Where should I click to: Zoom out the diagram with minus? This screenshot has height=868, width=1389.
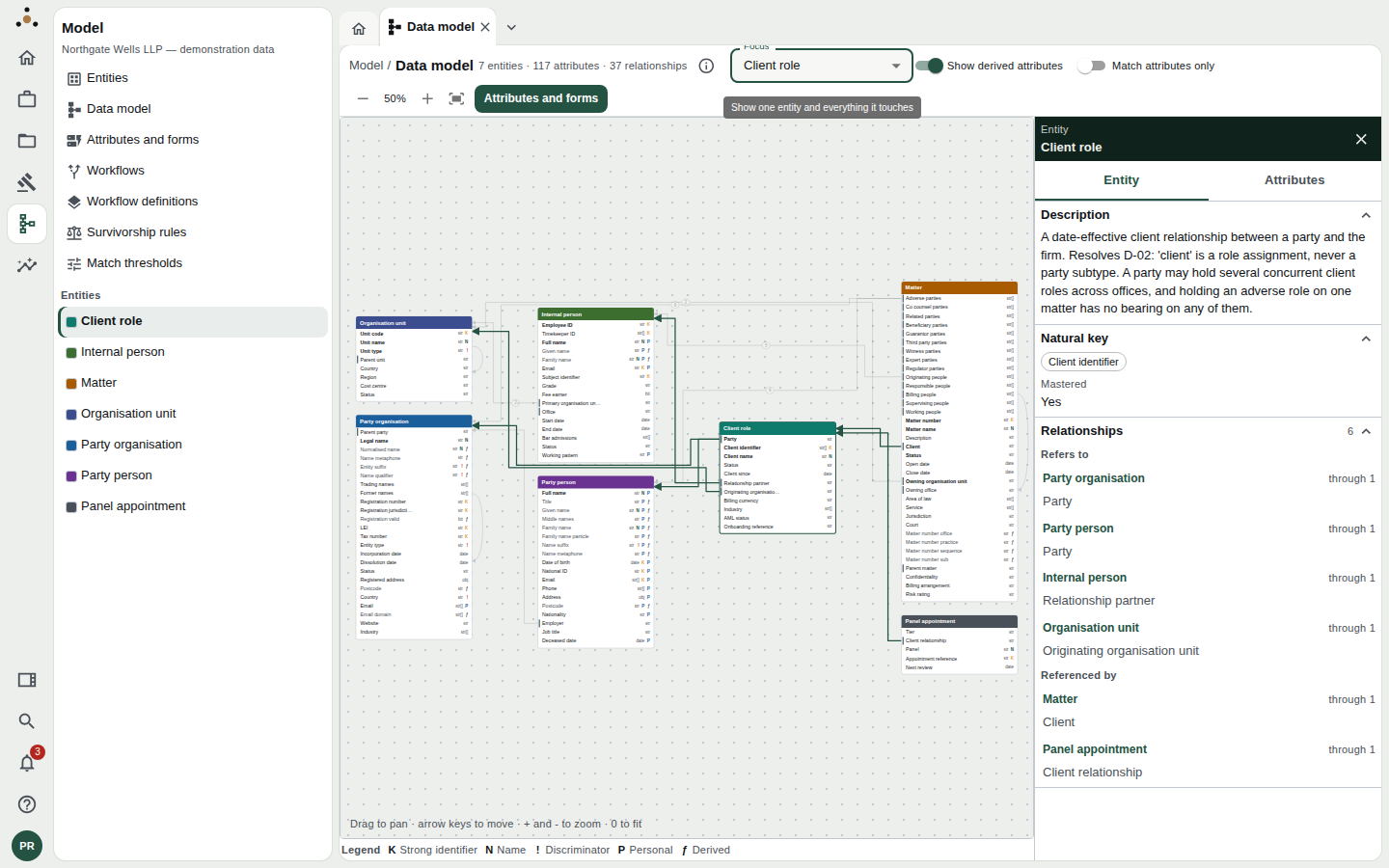coord(363,98)
